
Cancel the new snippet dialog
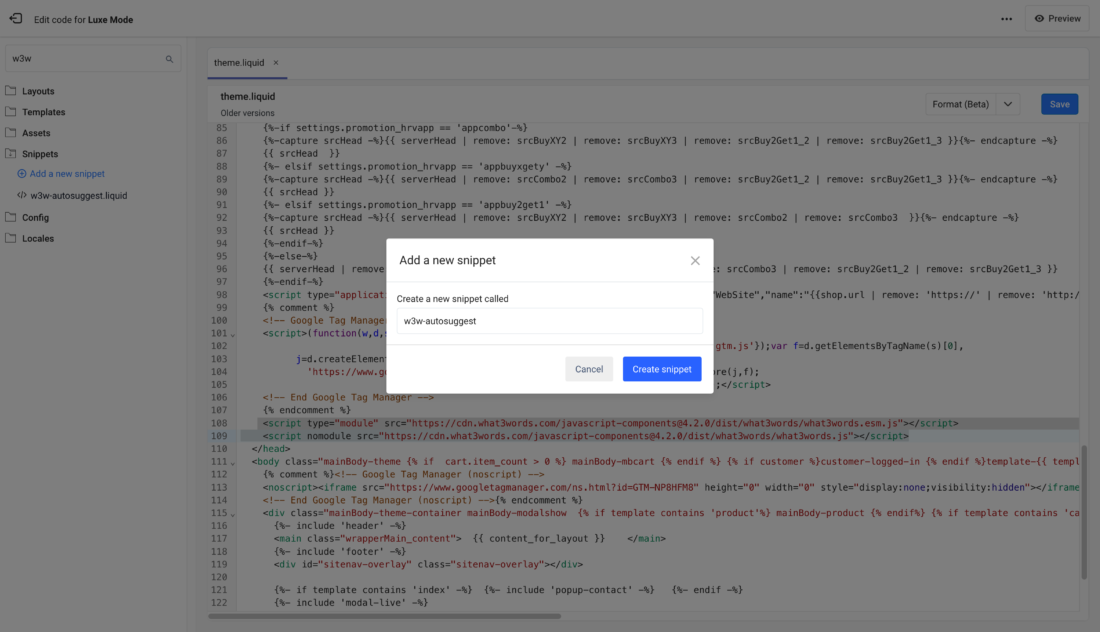[589, 369]
